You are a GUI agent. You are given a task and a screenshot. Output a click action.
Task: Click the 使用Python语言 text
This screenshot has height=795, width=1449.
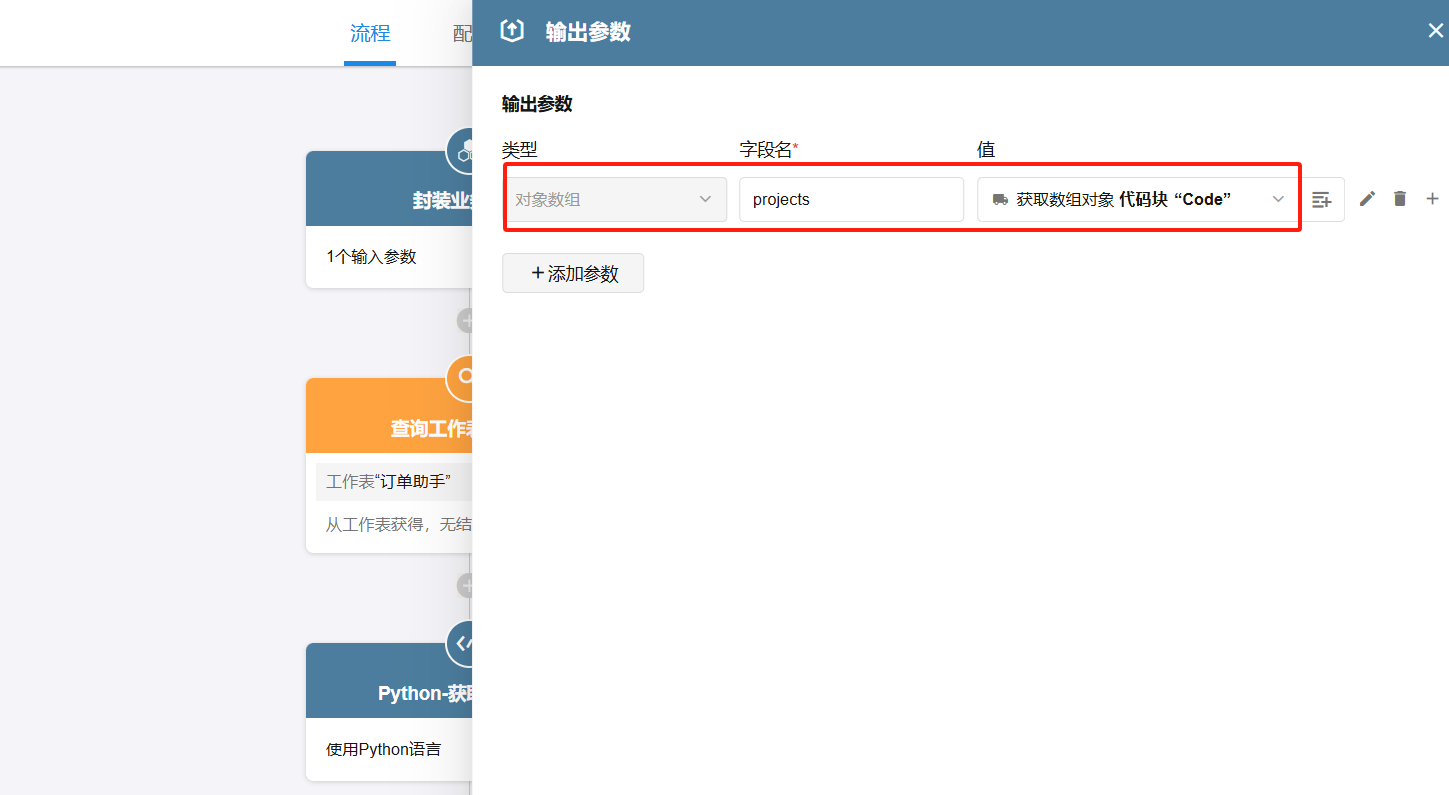pyautogui.click(x=383, y=749)
